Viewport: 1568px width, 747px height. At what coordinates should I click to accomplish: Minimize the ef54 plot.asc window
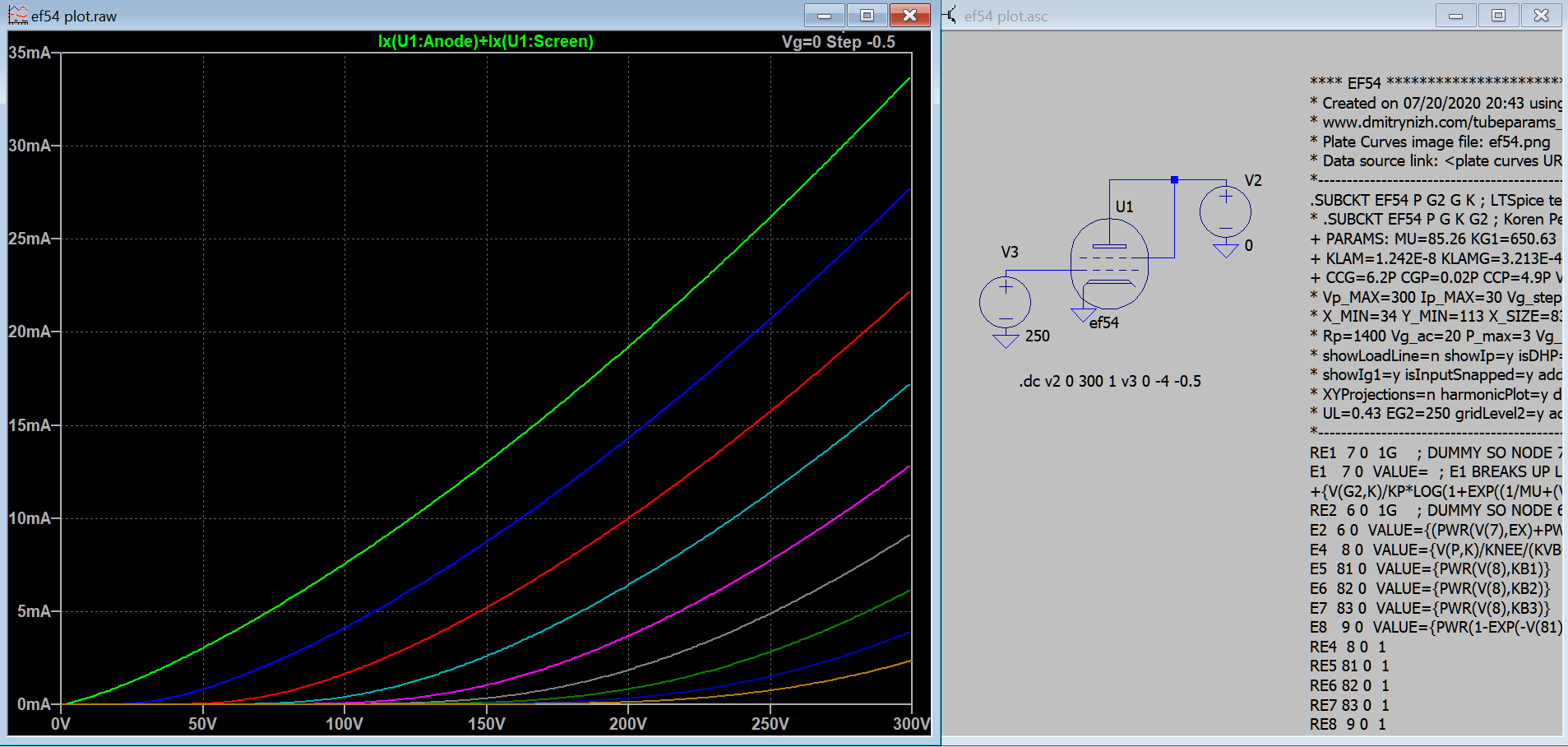(1455, 15)
